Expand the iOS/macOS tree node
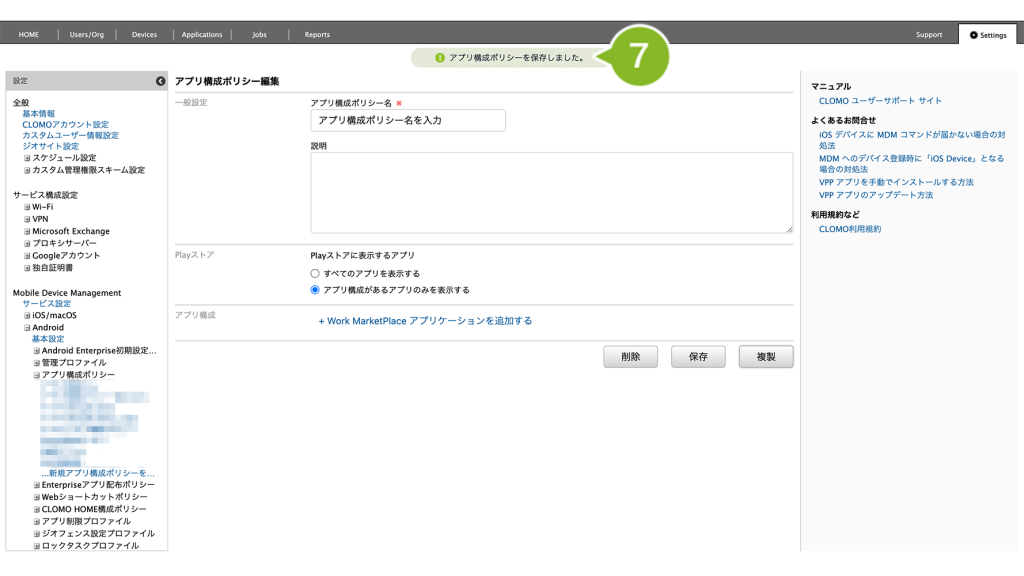Image resolution: width=1024 pixels, height=576 pixels. point(27,315)
